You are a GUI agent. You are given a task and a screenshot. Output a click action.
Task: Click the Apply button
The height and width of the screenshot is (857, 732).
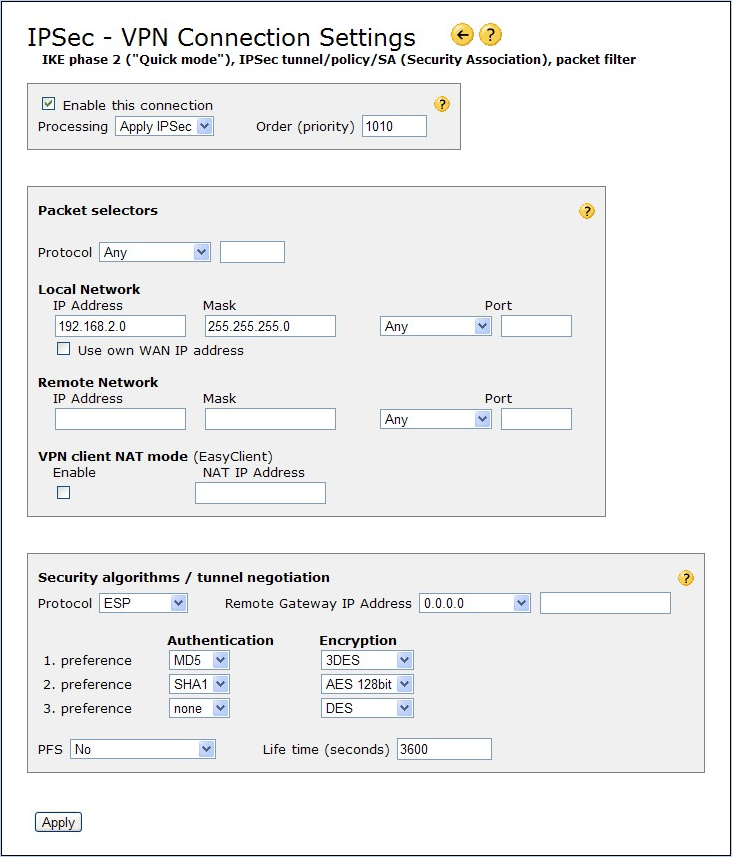[x=58, y=822]
